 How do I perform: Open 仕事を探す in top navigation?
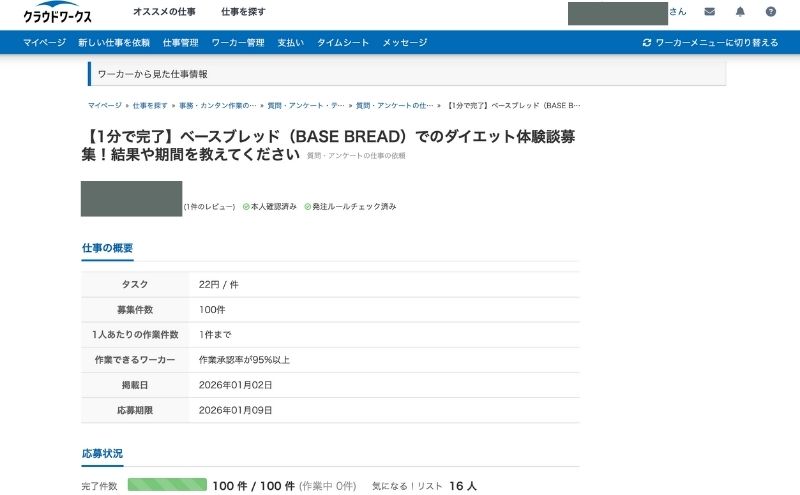243,12
